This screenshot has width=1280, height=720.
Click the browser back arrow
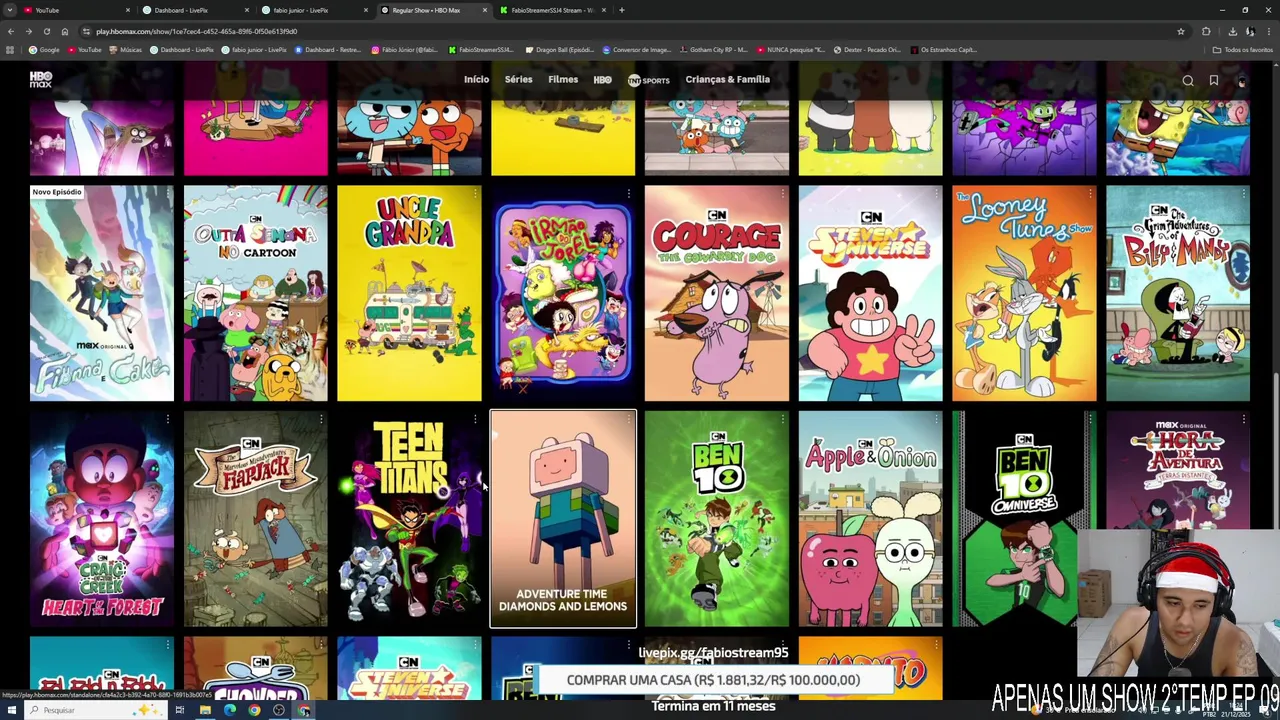click(x=11, y=31)
